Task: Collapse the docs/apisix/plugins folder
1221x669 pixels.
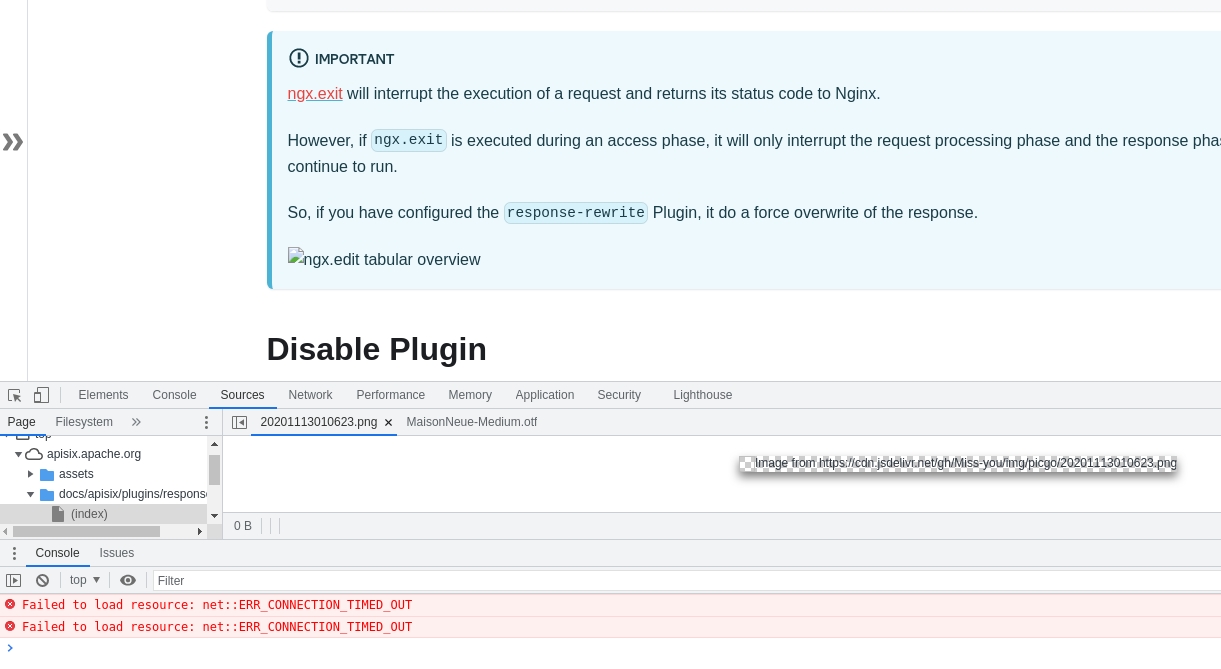Action: [31, 494]
